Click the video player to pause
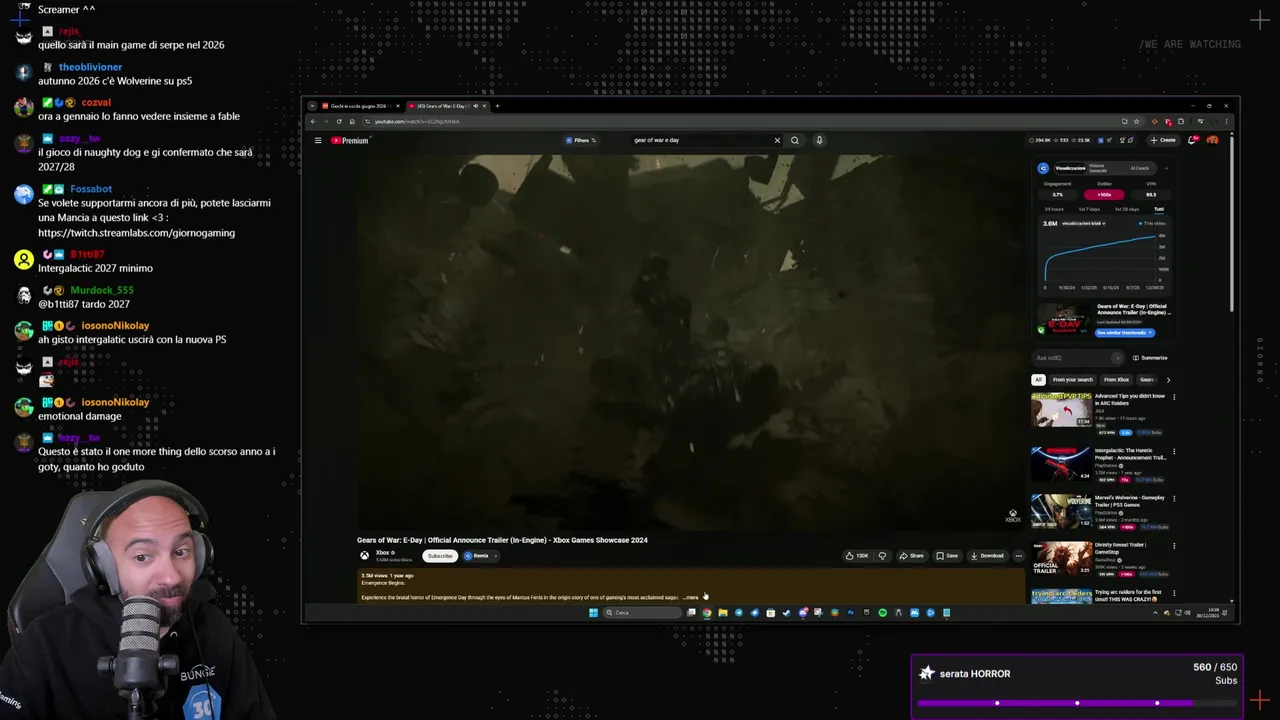The height and width of the screenshot is (720, 1280). pyautogui.click(x=690, y=340)
